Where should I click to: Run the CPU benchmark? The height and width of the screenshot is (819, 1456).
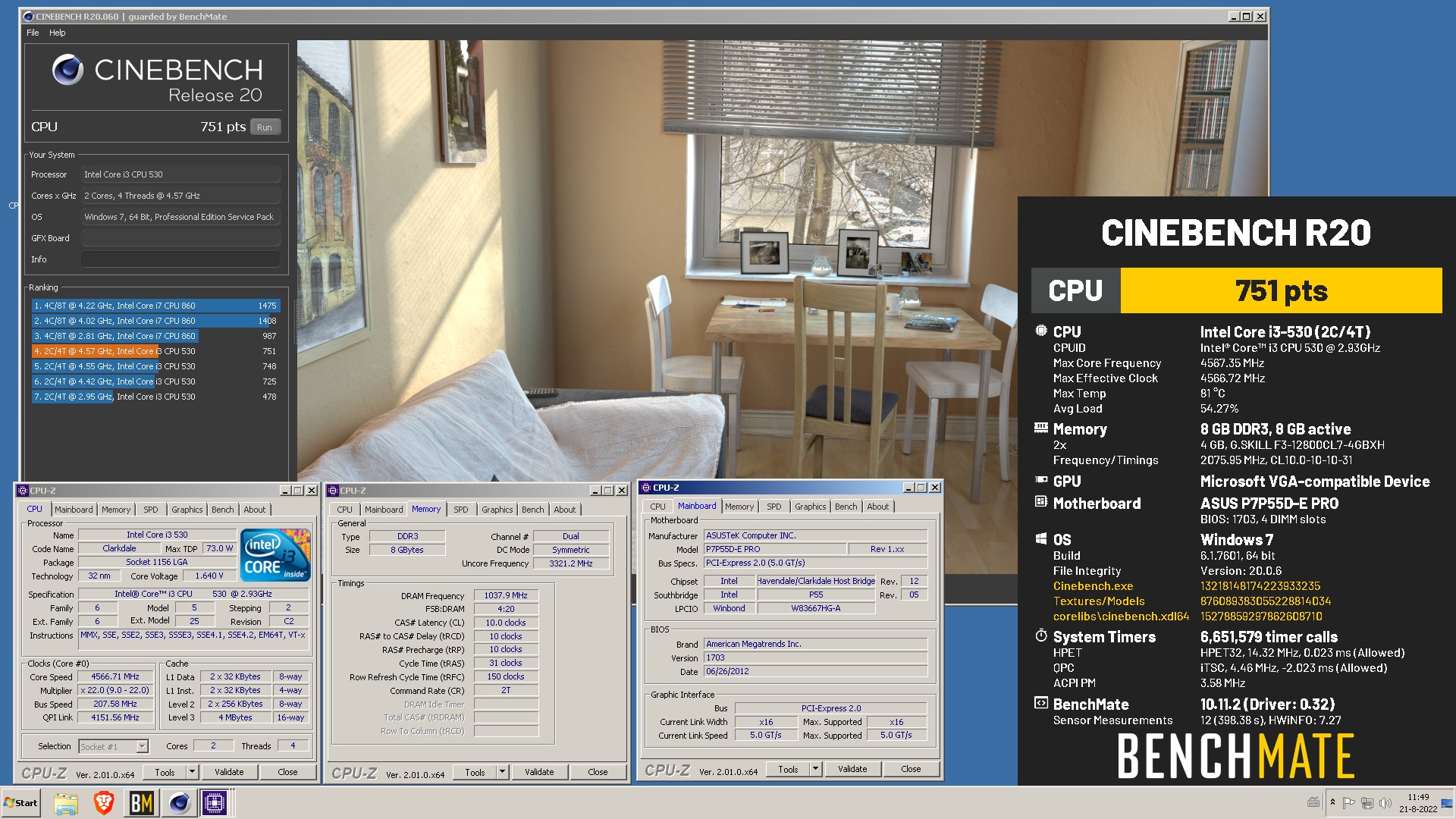tap(264, 127)
